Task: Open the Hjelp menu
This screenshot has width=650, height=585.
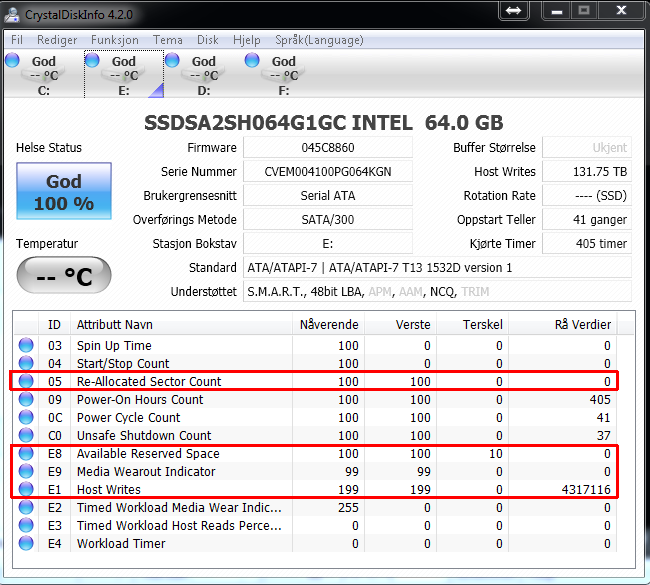Action: click(247, 40)
